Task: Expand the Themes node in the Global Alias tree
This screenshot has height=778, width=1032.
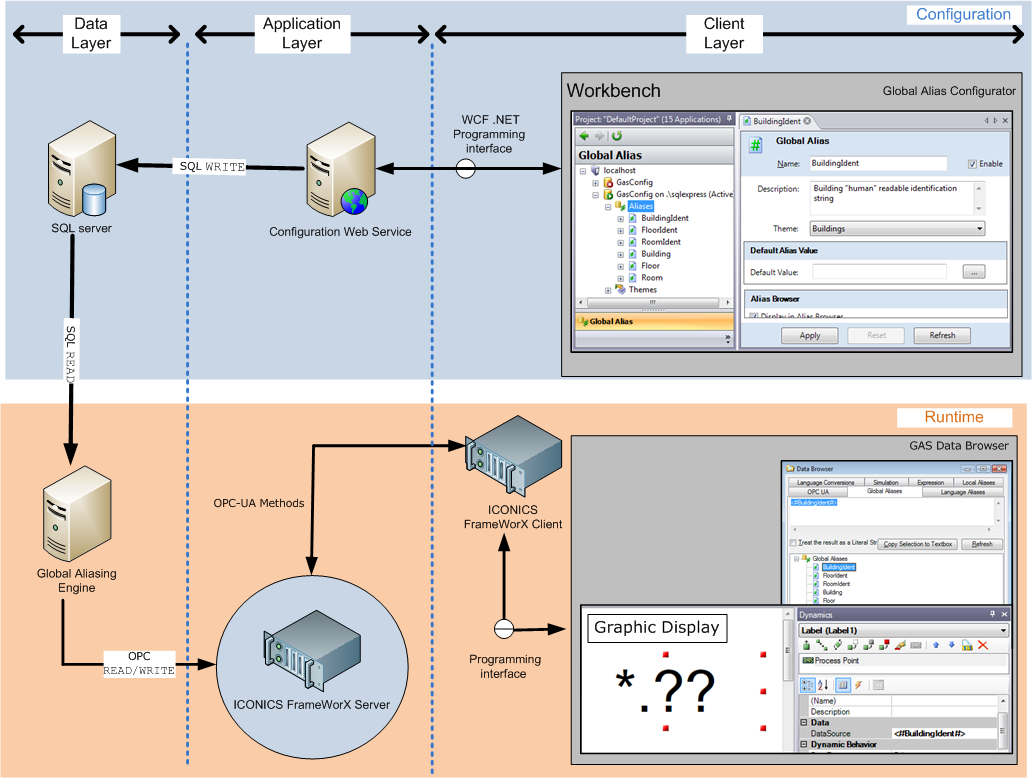Action: click(609, 289)
